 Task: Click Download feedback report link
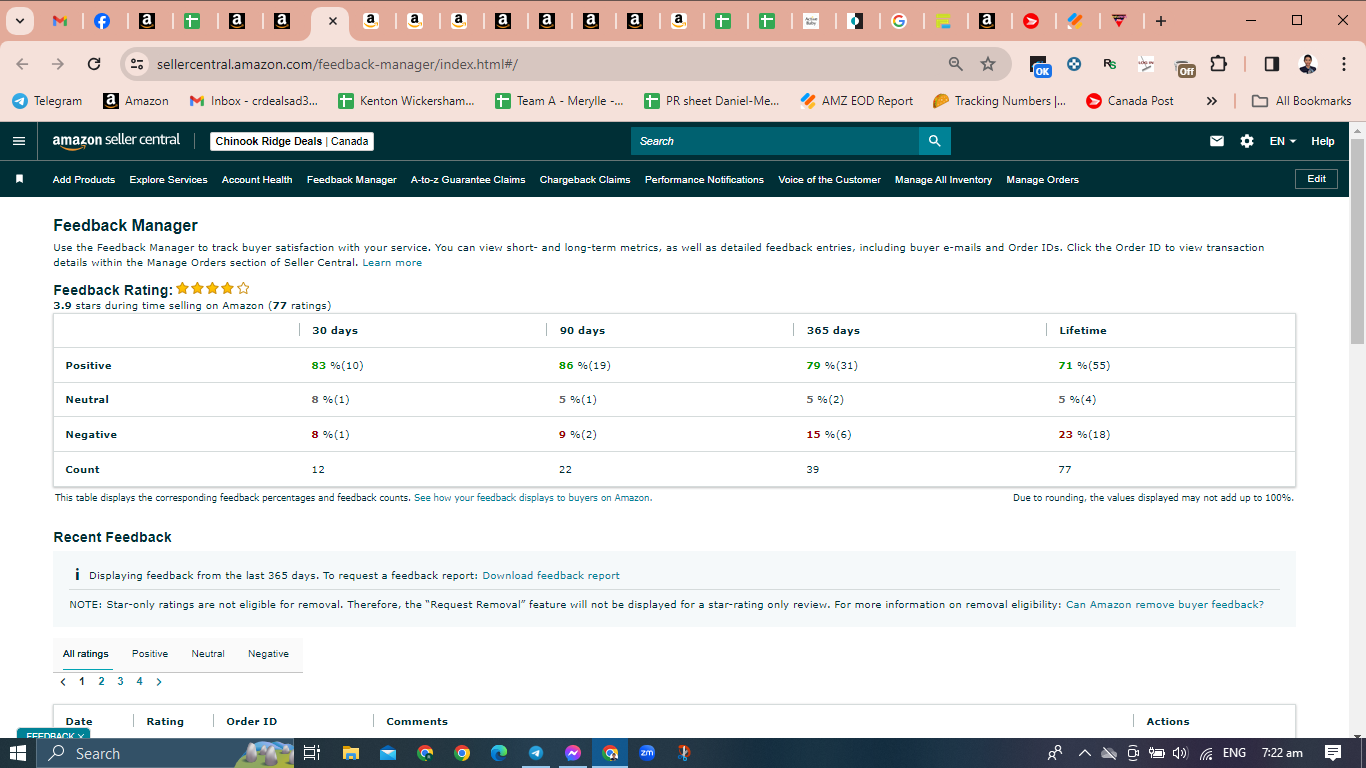(x=551, y=576)
